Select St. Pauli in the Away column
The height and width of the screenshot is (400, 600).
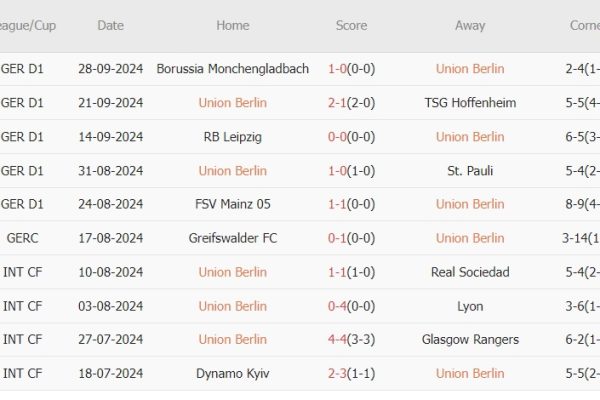click(x=470, y=171)
